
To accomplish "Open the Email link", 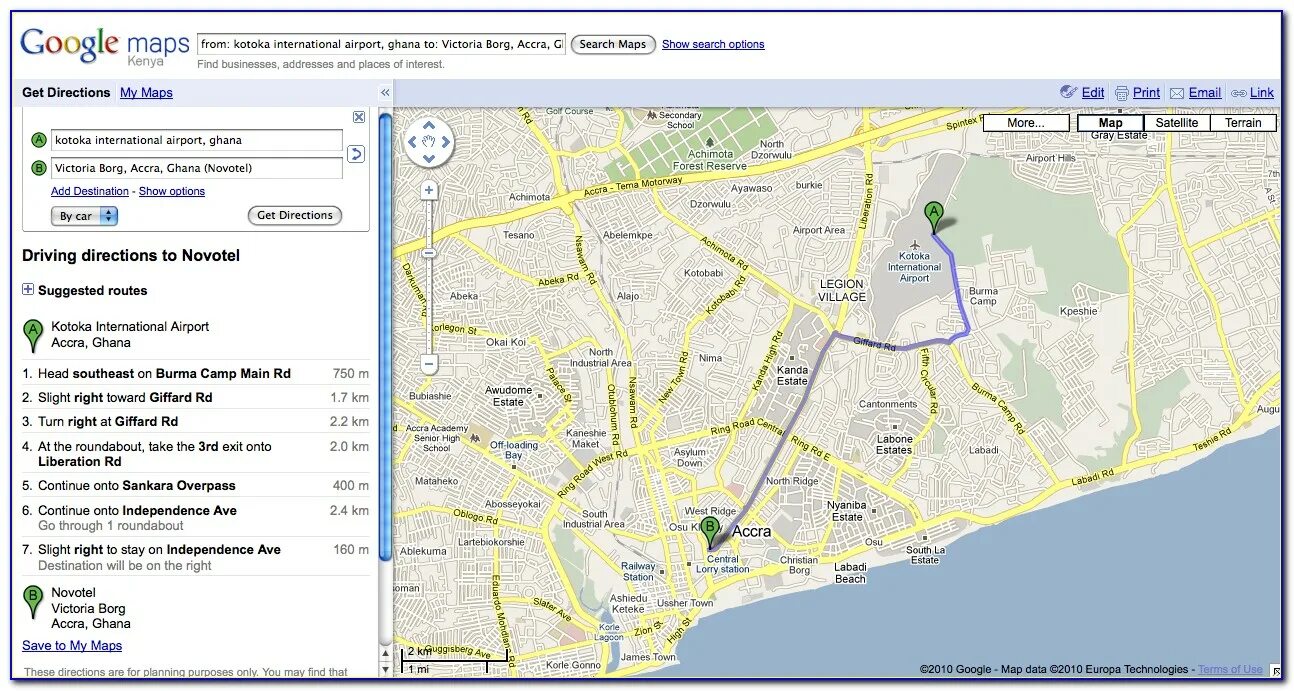I will point(1204,92).
